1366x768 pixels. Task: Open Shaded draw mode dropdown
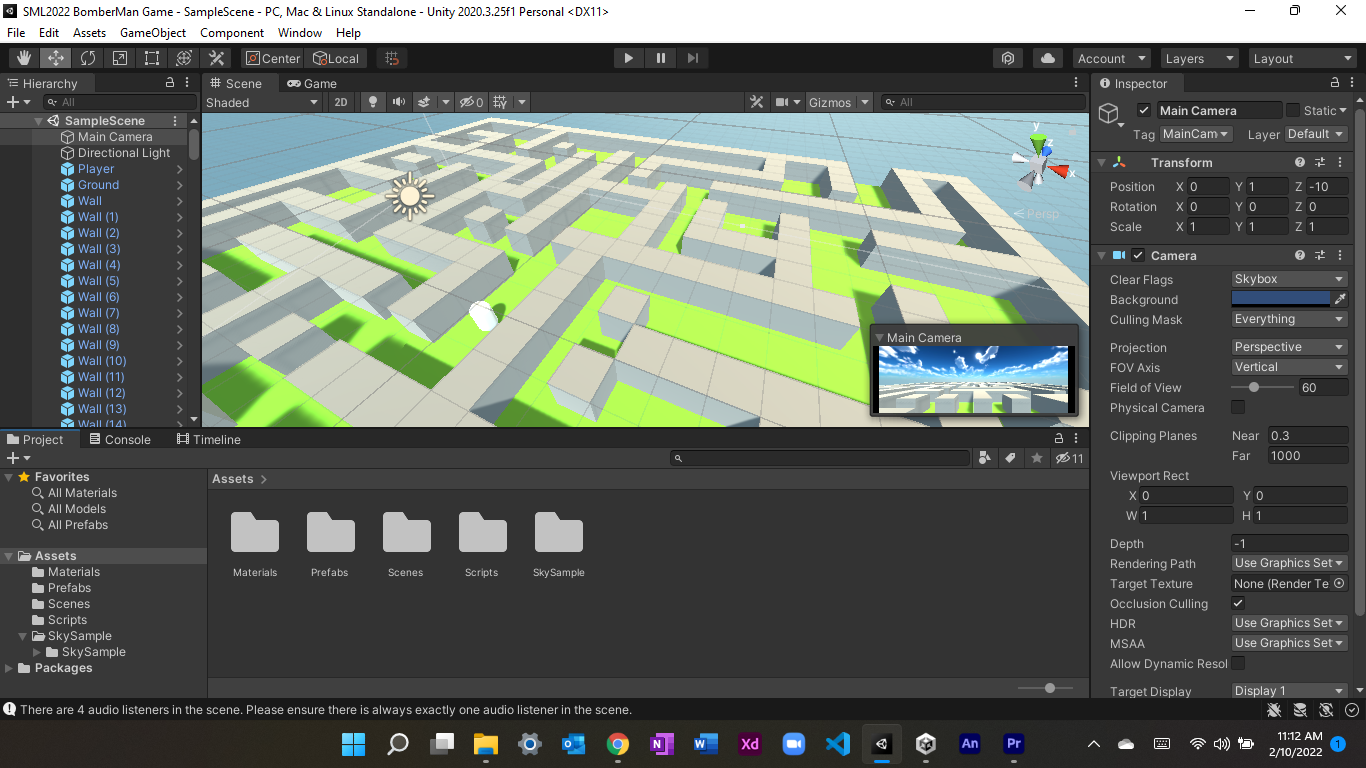(x=262, y=102)
